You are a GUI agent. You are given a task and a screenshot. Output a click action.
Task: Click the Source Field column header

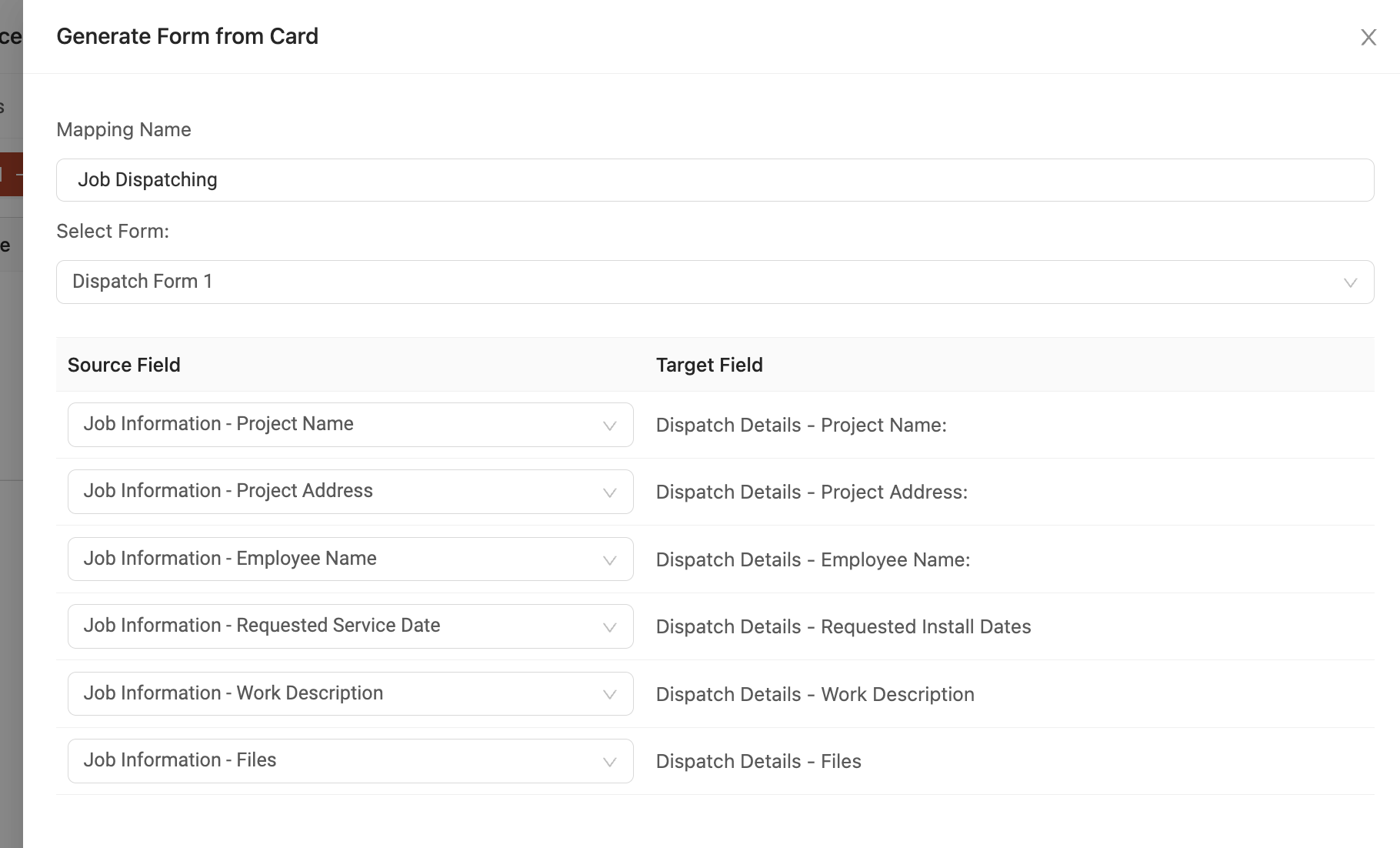pyautogui.click(x=124, y=365)
